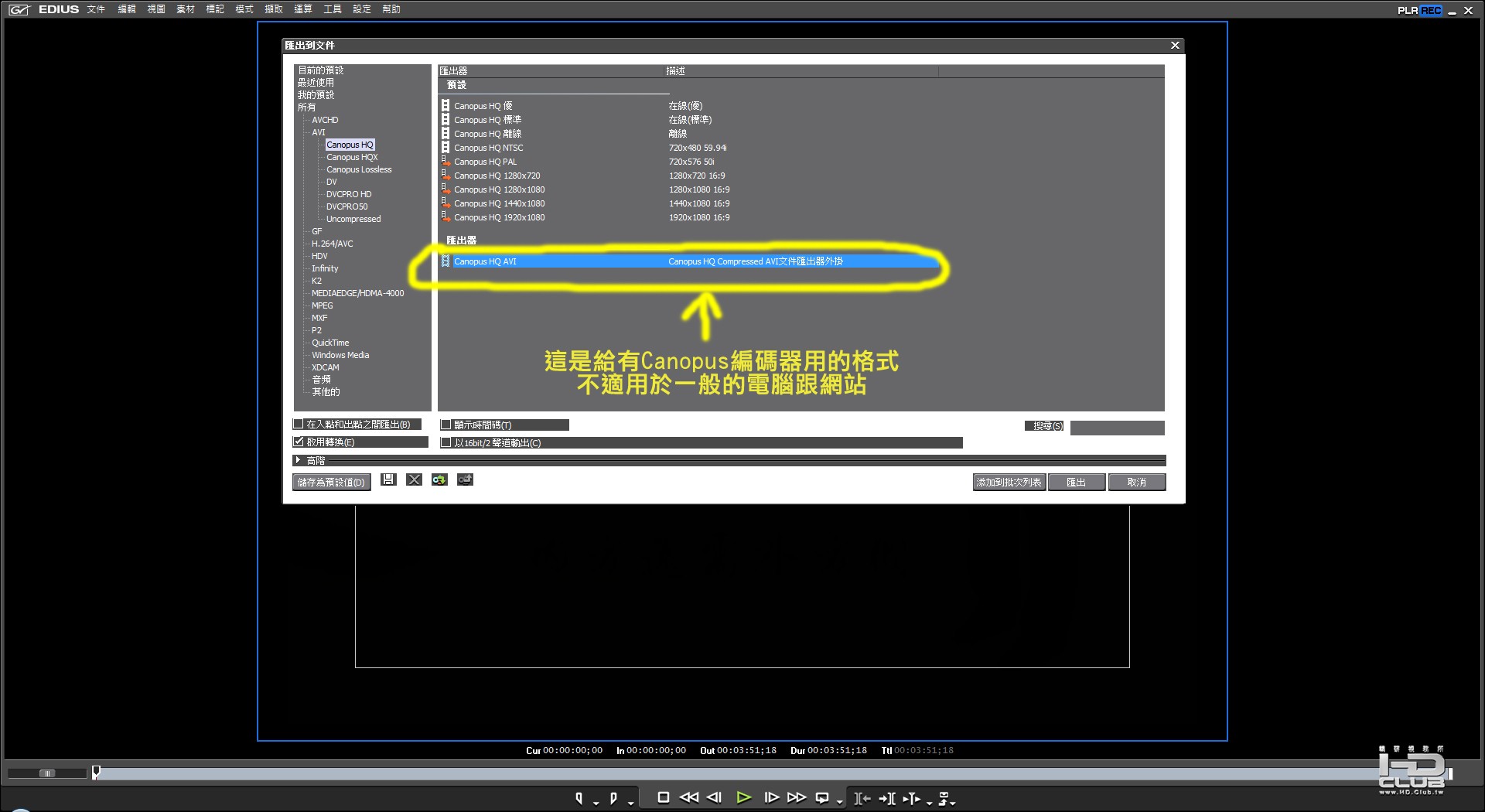The image size is (1485, 812).
Task: Enable 以16bit/2聲道輸出 checkbox
Action: [445, 442]
